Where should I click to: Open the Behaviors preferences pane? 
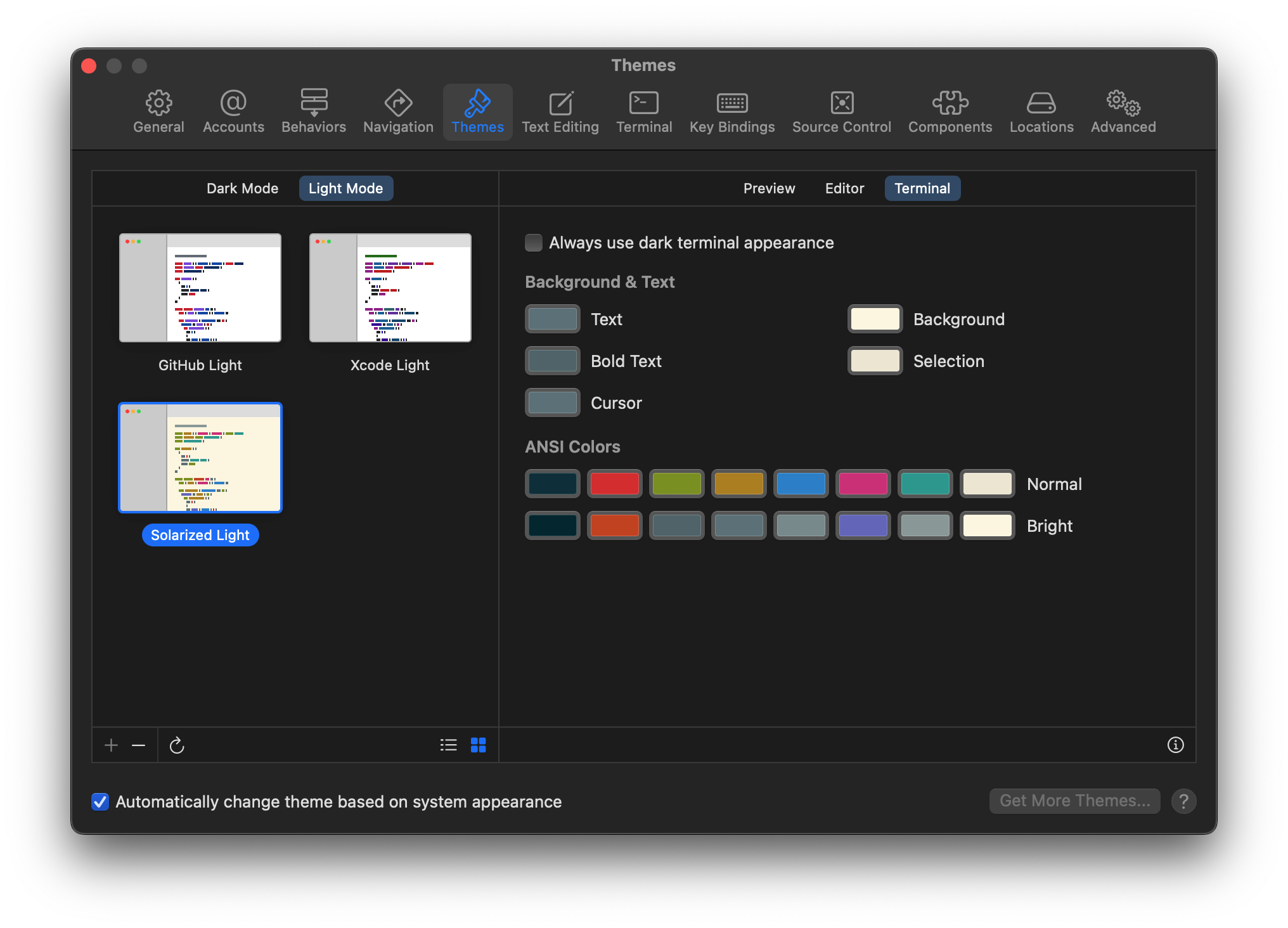point(314,112)
